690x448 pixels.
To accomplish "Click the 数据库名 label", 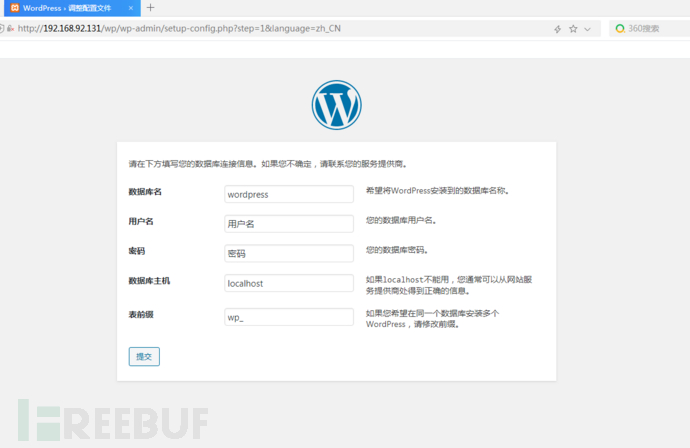I will coord(145,191).
